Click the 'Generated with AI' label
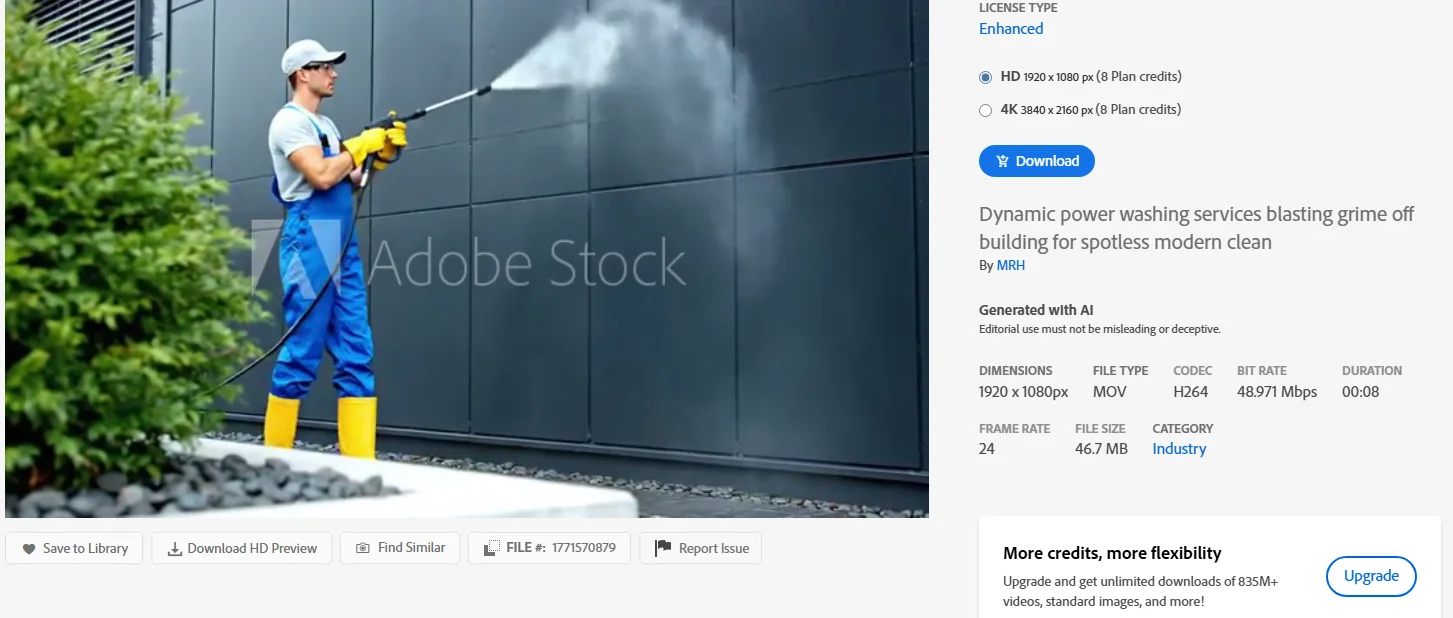The height and width of the screenshot is (618, 1453). pos(1036,310)
